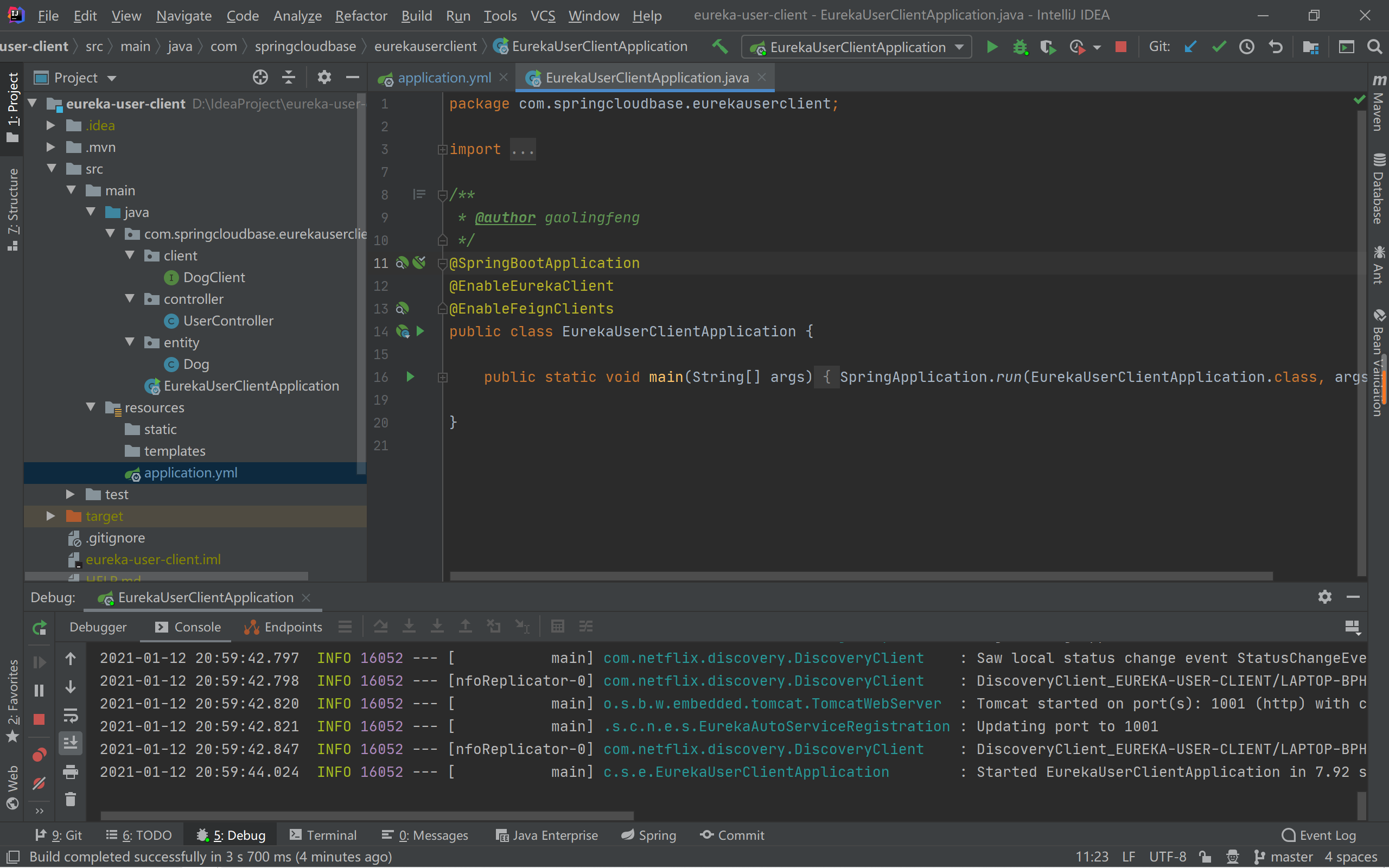
Task: Rerun the EurekaUserClientApplication debug session
Action: pos(39,627)
